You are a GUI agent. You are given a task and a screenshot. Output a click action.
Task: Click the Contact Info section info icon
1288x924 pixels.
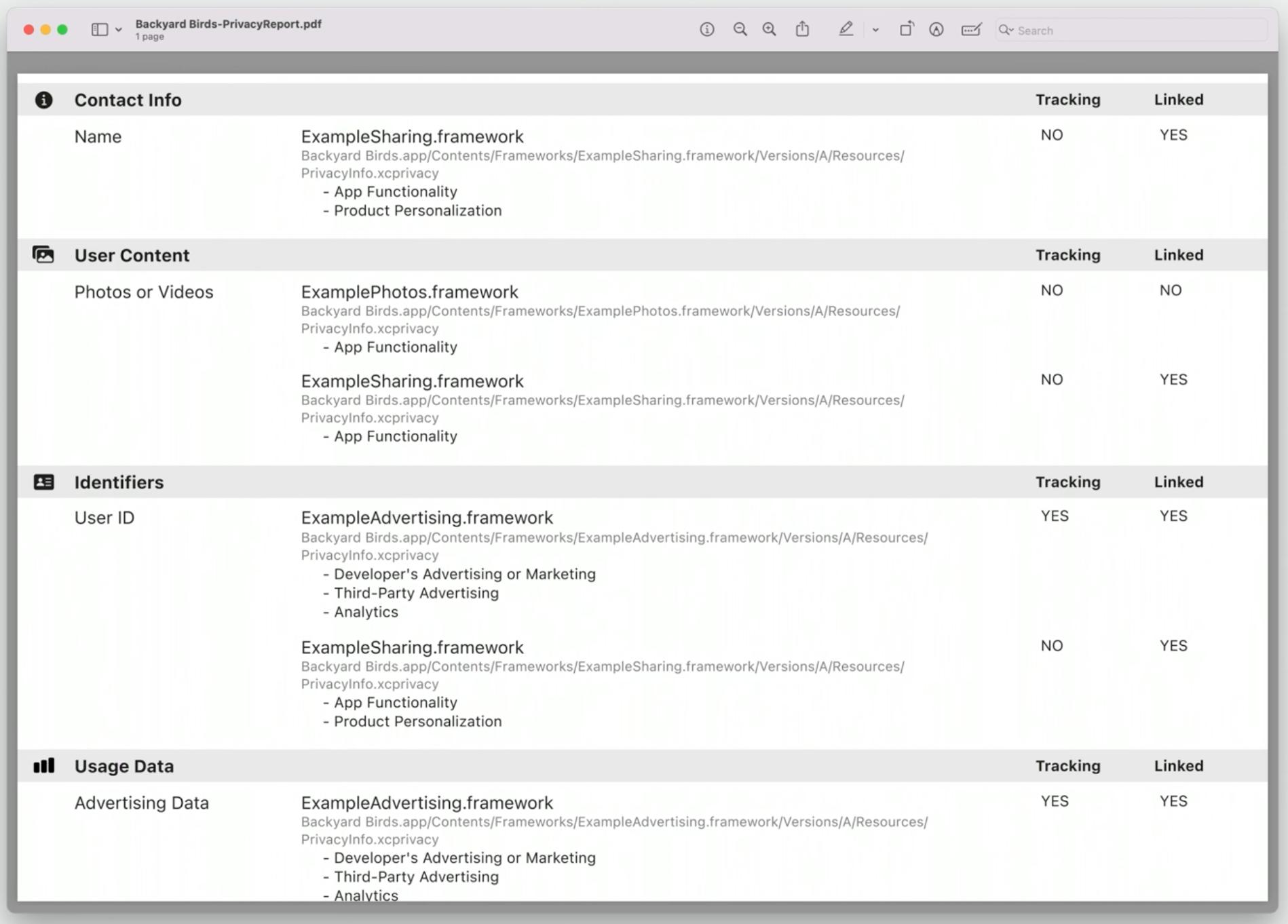[x=44, y=99]
